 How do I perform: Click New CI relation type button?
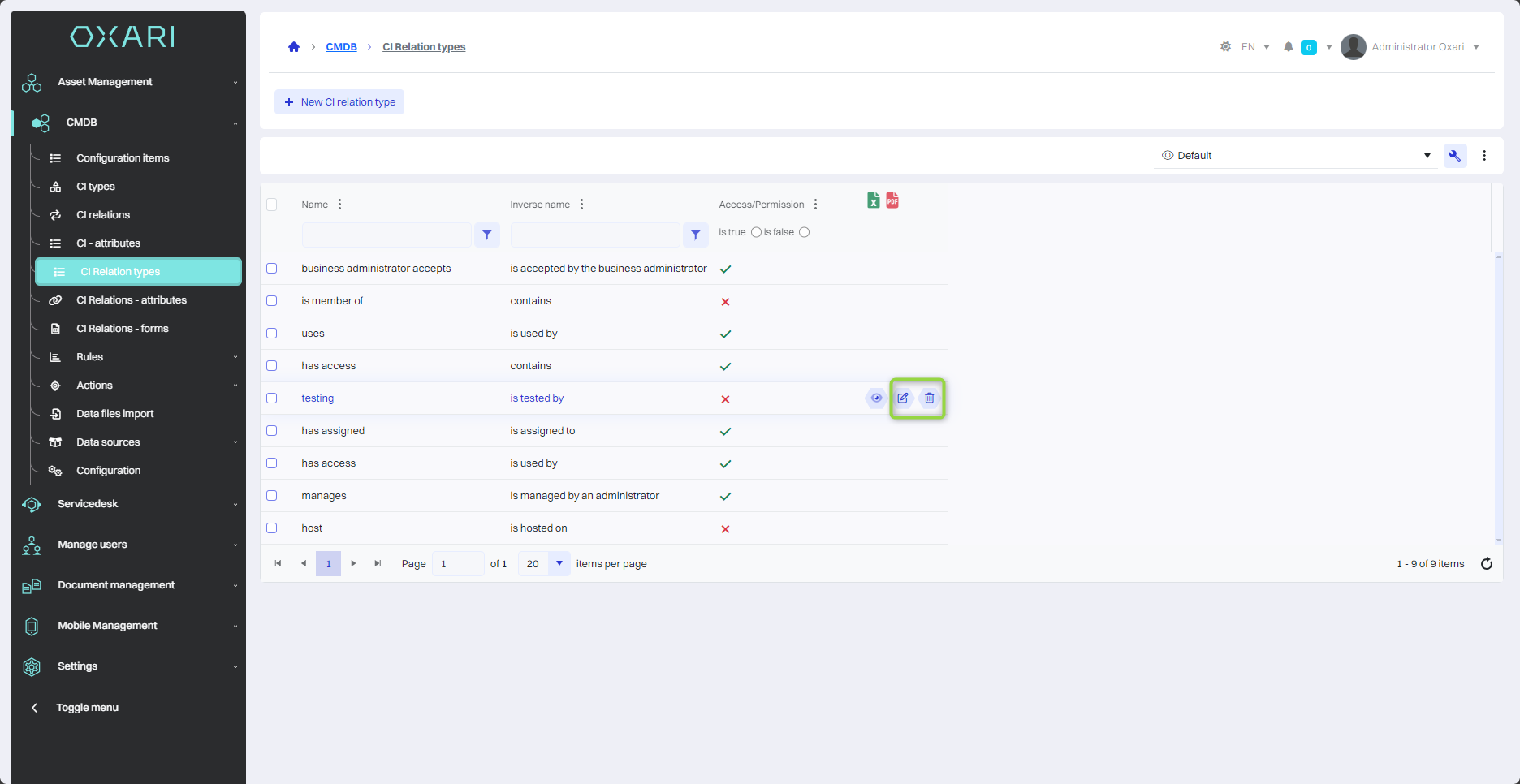coord(339,102)
